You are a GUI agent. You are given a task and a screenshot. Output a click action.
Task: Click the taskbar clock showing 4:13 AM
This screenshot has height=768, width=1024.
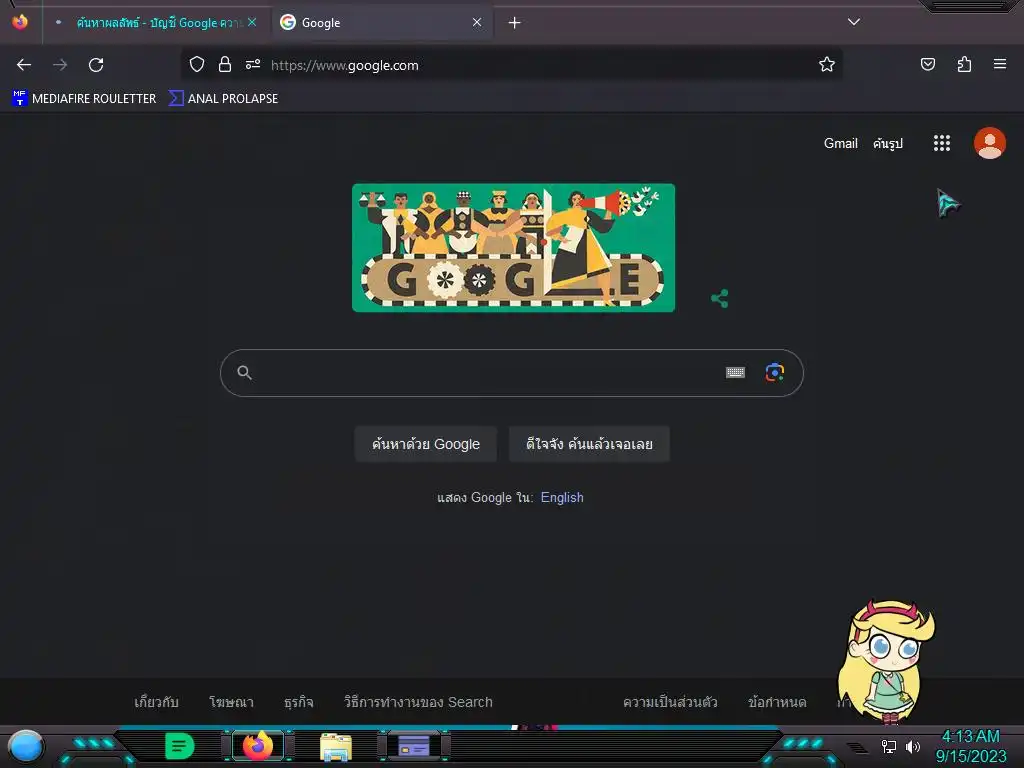pos(970,746)
